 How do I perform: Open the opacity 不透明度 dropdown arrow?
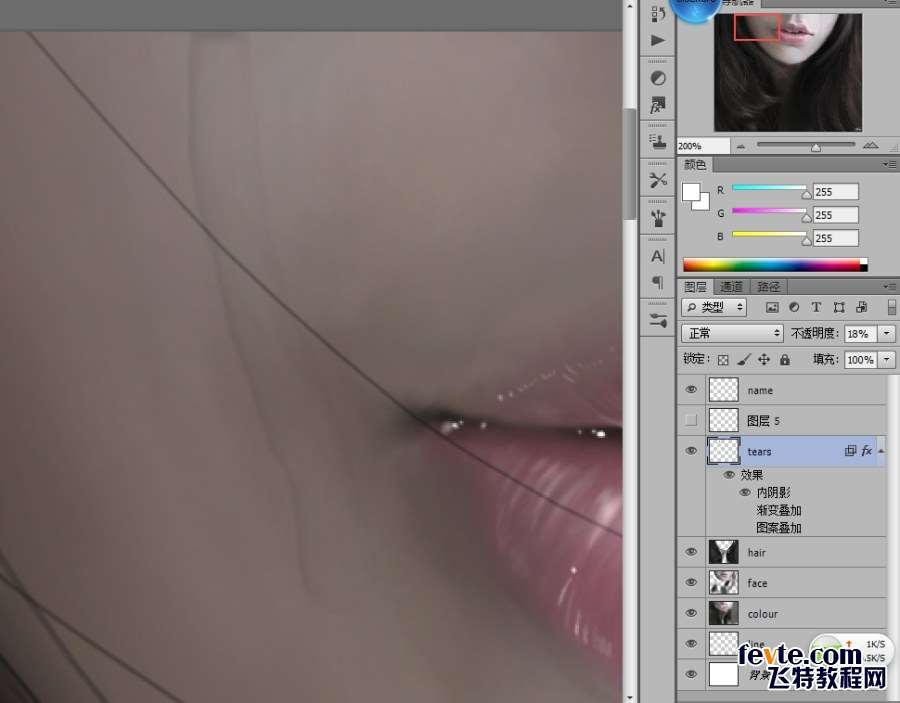(886, 334)
